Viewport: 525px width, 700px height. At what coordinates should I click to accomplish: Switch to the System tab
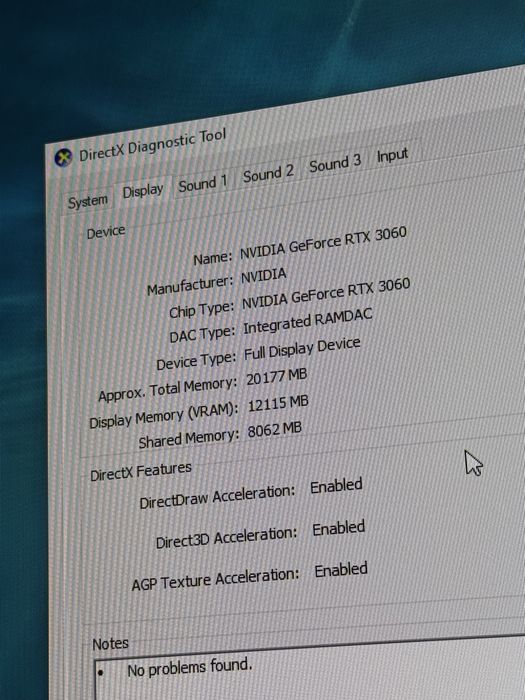tap(88, 201)
